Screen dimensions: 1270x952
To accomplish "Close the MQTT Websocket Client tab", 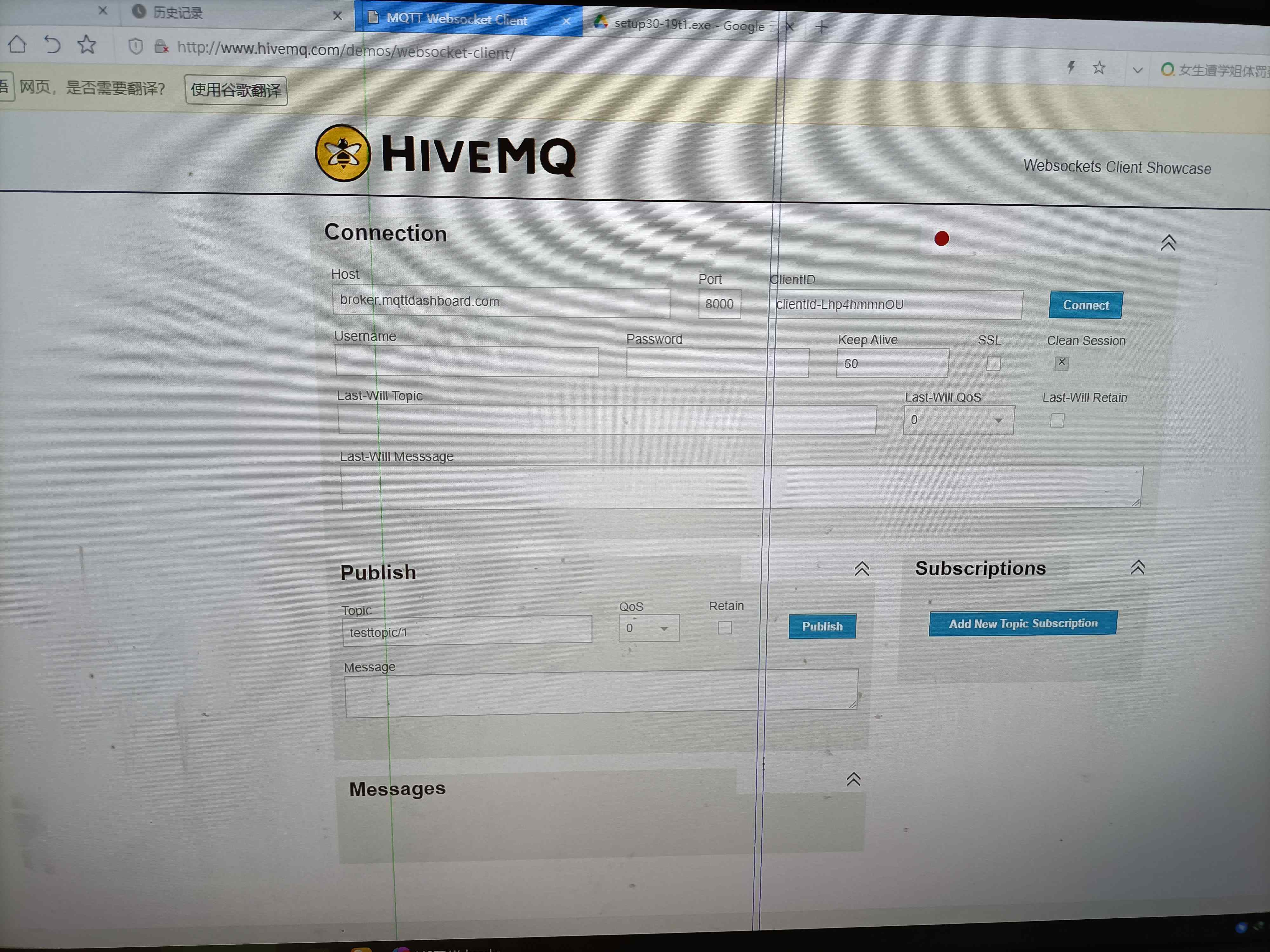I will tap(566, 21).
